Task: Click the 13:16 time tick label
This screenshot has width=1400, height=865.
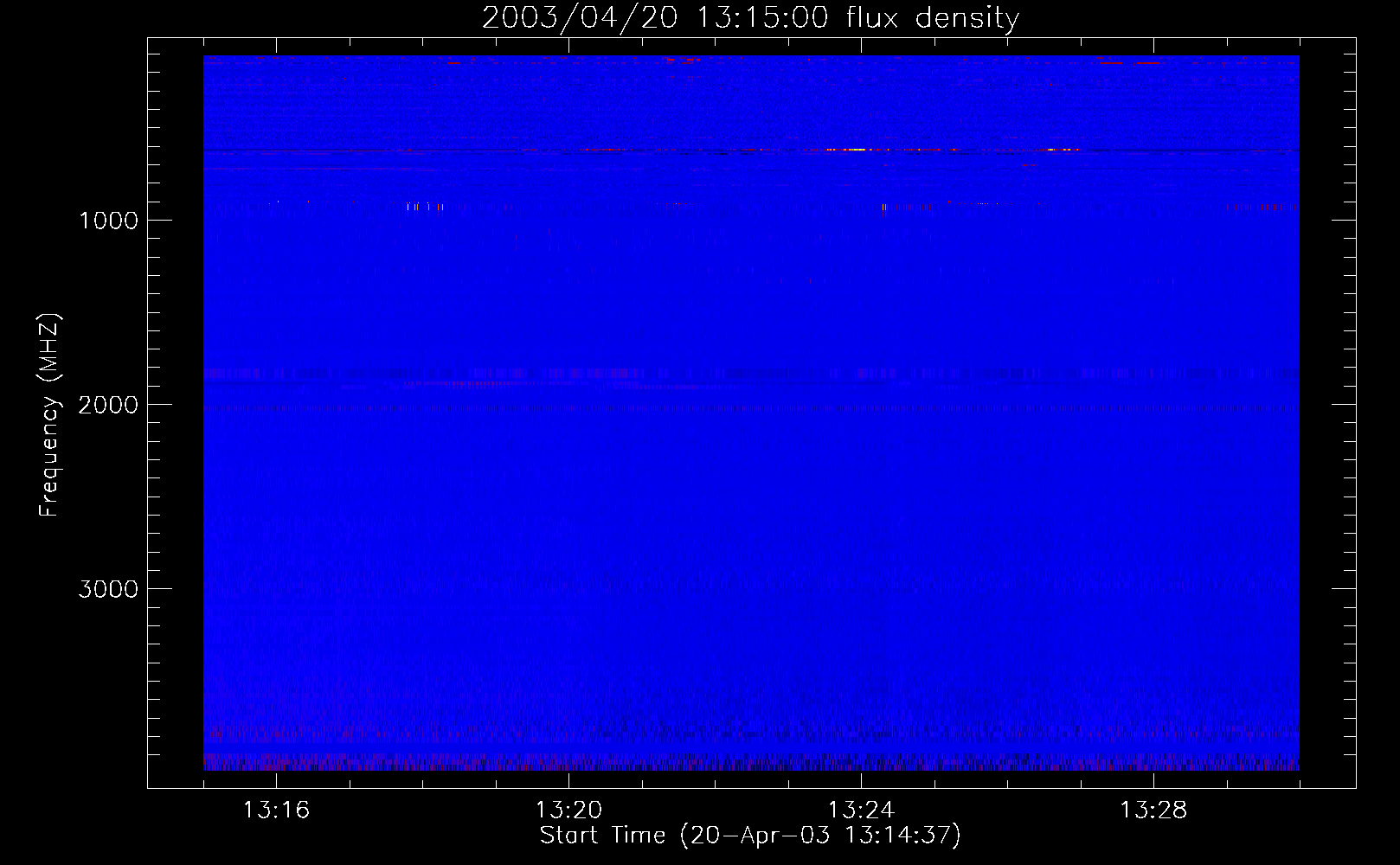Action: [276, 810]
